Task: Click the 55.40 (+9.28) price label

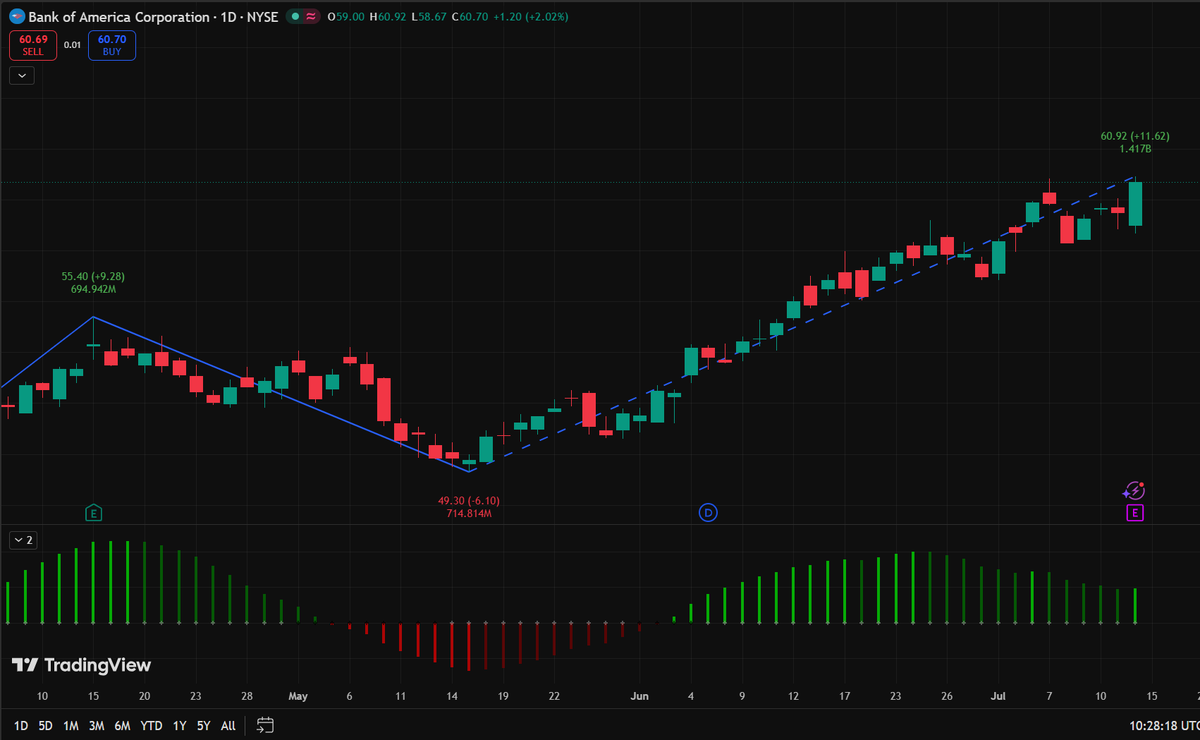Action: click(93, 276)
